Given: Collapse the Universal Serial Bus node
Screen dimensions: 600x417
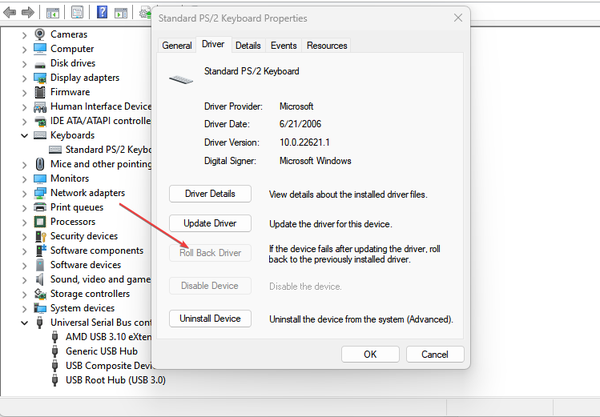Looking at the screenshot, I should [25, 323].
